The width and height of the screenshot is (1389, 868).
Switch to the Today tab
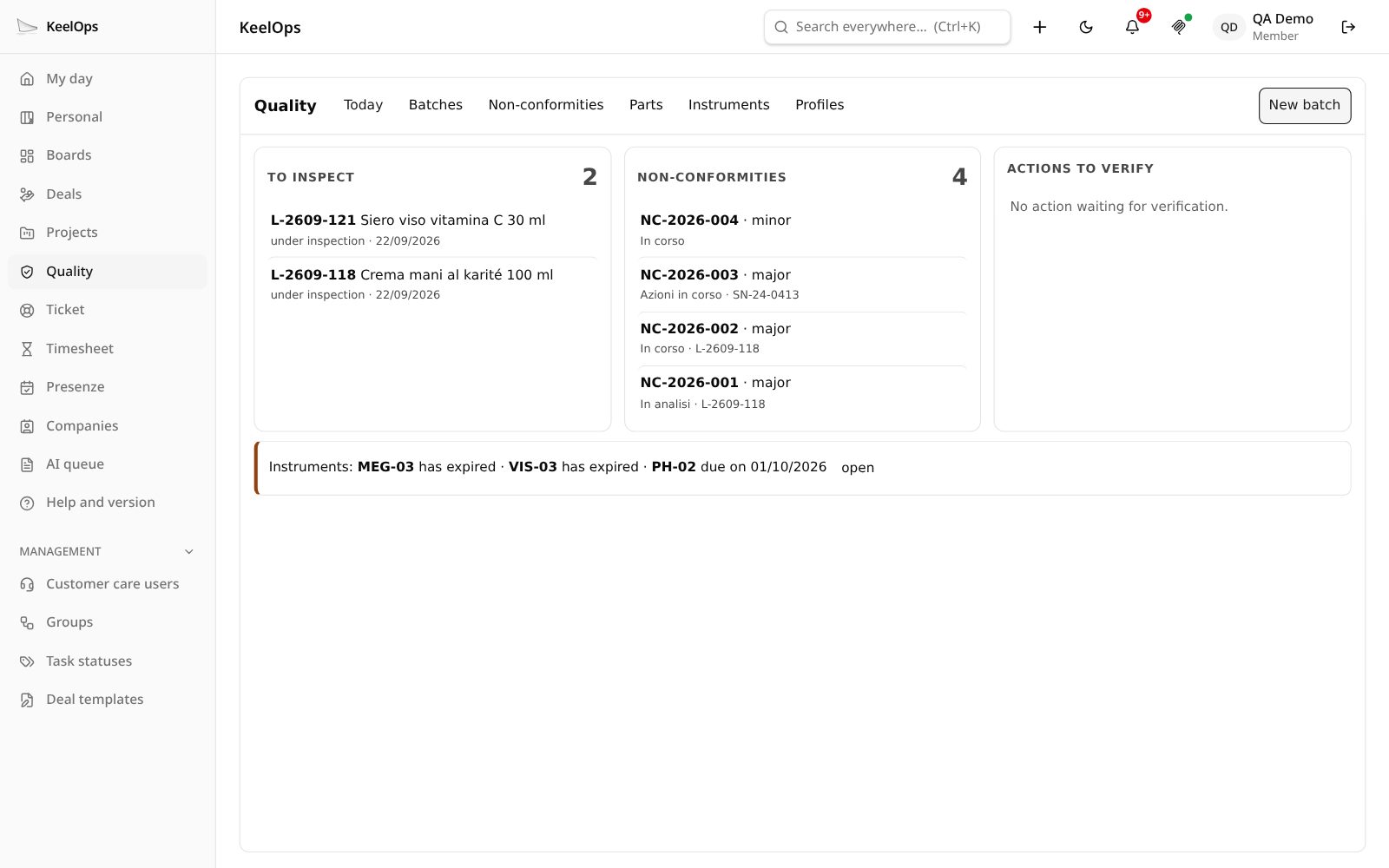(363, 105)
